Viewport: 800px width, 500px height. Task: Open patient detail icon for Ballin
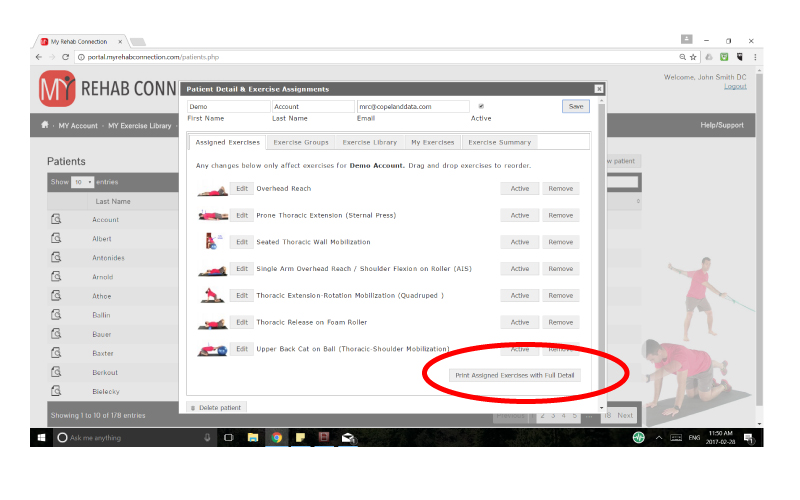coord(56,315)
